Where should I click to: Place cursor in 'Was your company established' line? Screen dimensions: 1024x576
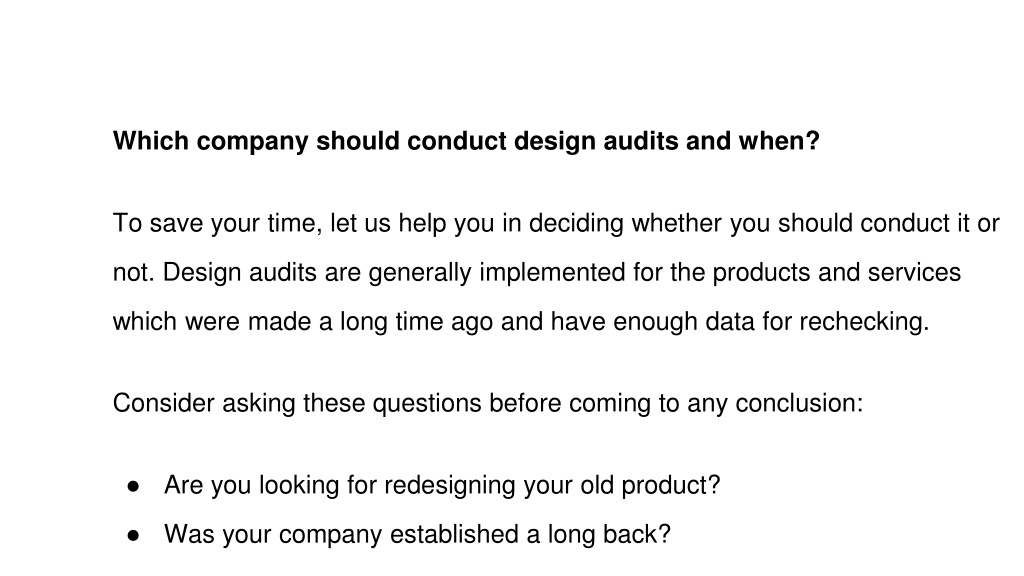417,534
